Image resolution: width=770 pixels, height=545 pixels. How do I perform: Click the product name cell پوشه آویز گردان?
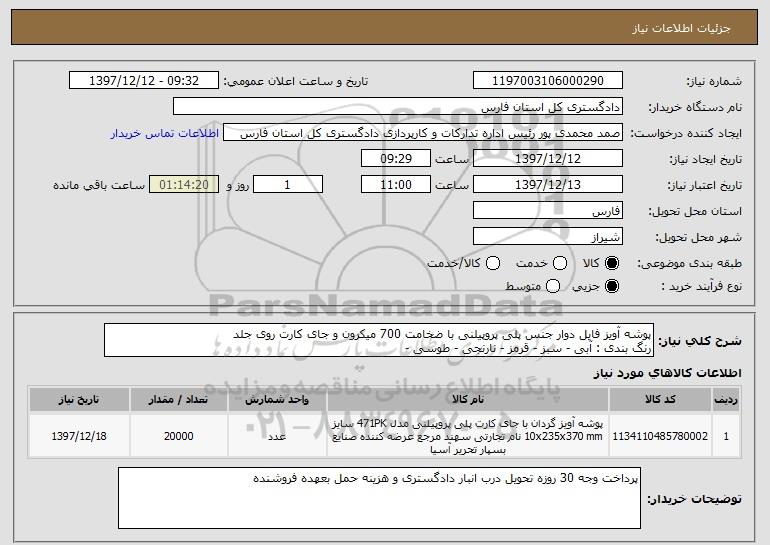coord(468,436)
